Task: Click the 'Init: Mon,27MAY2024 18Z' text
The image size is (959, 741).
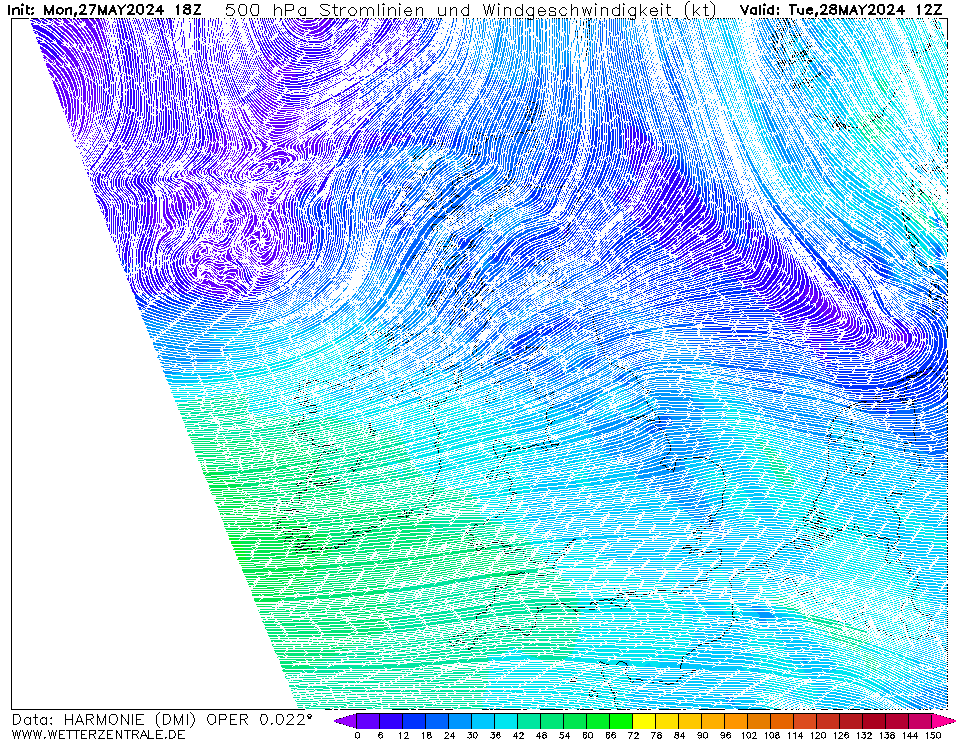Action: (104, 10)
